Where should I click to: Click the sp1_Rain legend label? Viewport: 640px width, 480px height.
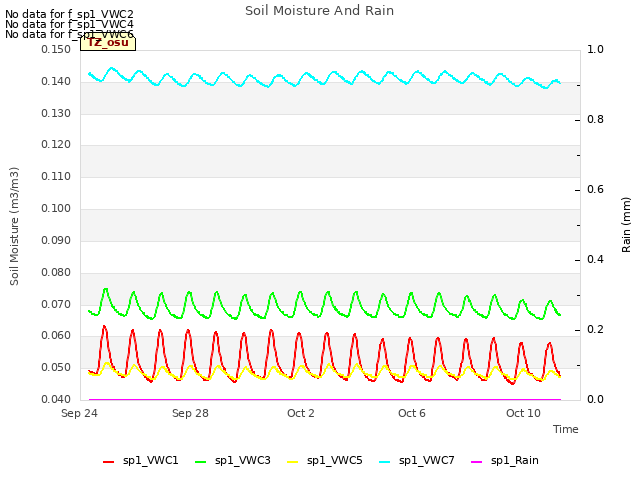(515, 460)
